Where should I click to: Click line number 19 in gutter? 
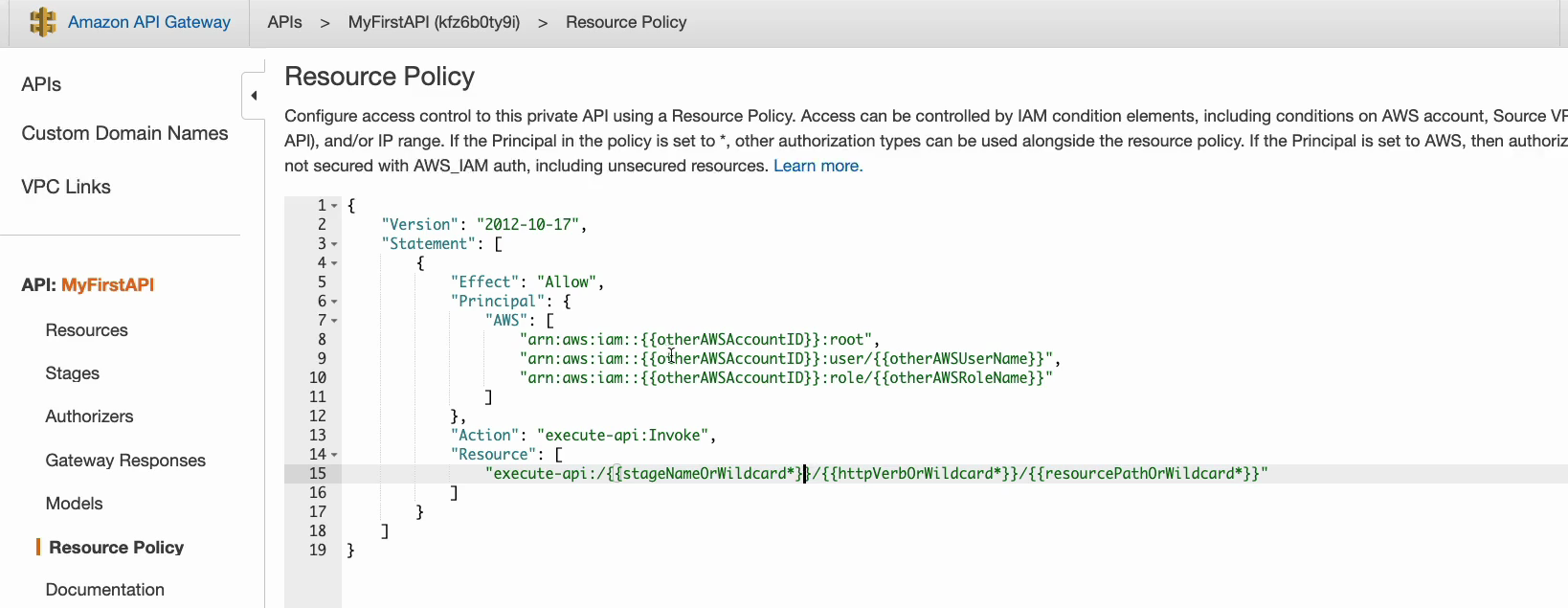318,550
